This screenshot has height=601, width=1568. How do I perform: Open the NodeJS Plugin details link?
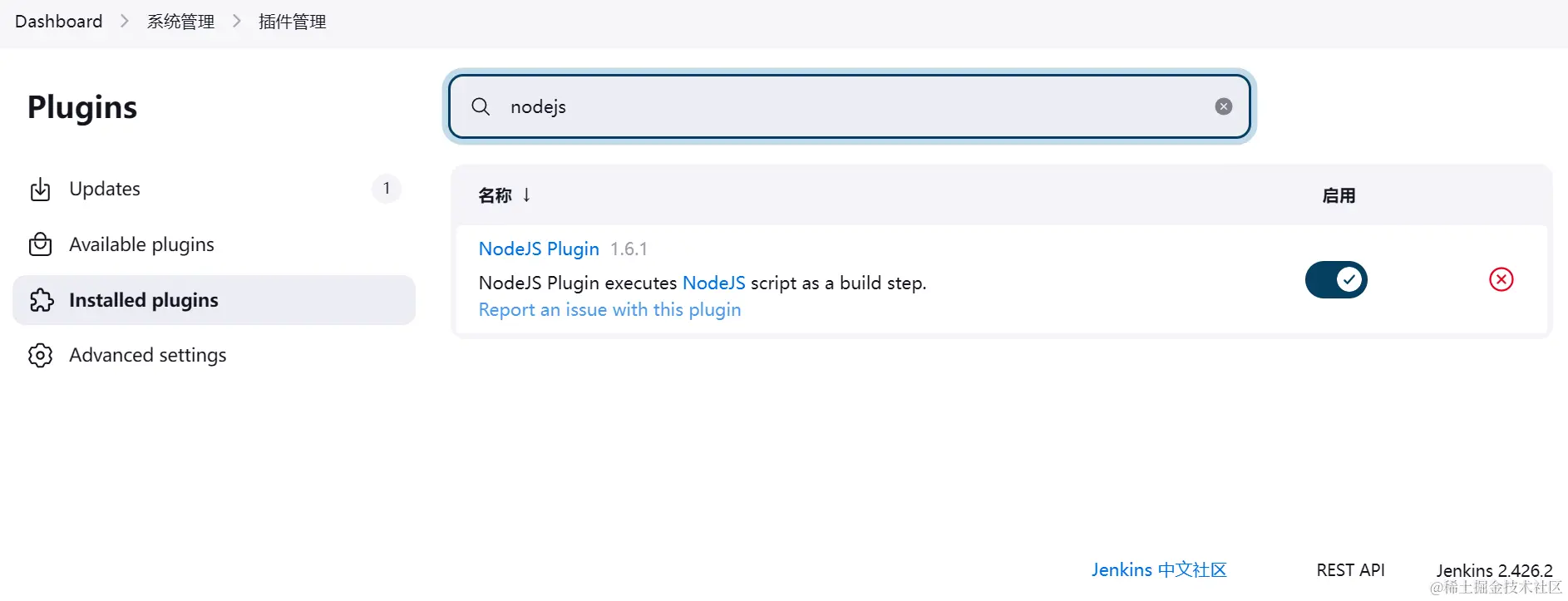coord(538,249)
